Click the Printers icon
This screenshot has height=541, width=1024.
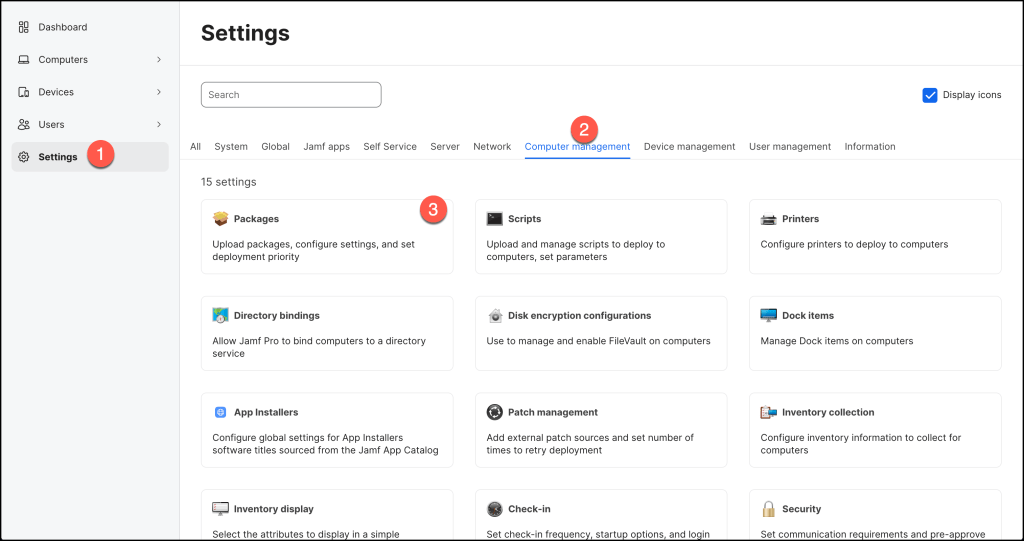click(768, 219)
